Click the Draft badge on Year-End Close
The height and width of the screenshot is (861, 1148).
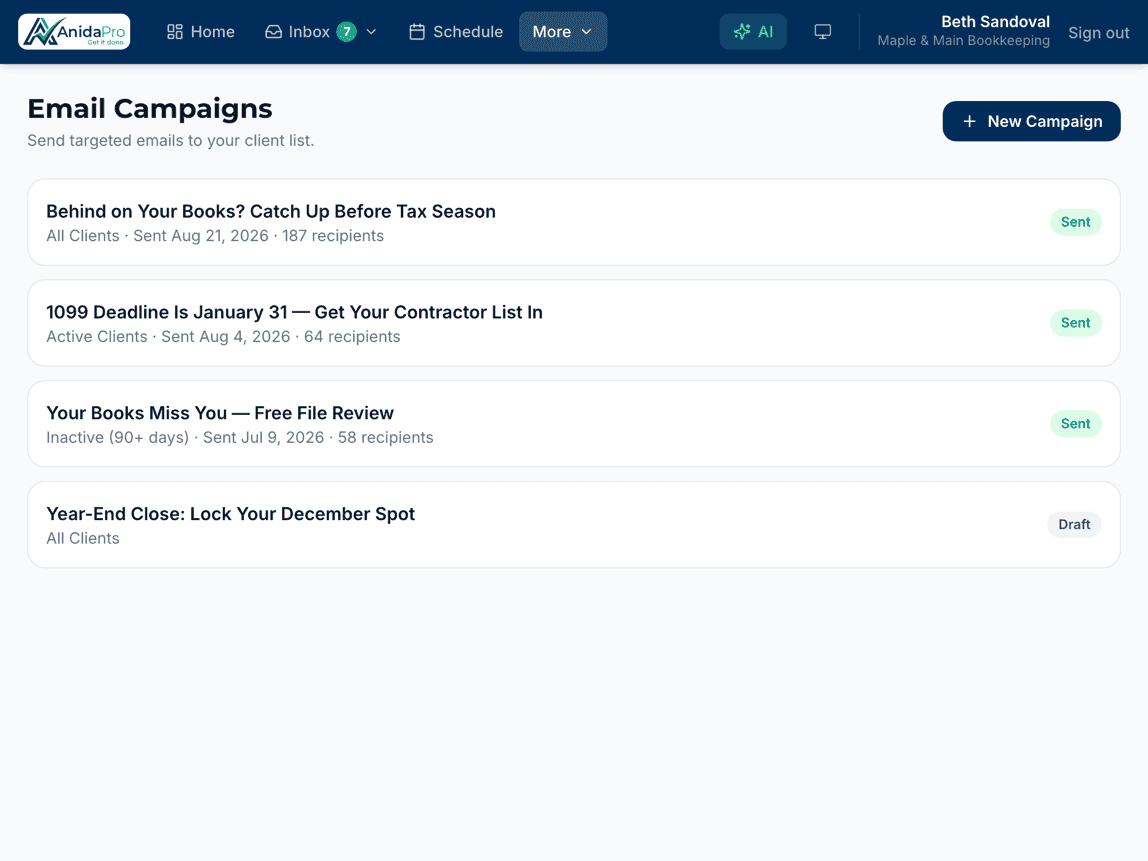click(x=1073, y=525)
